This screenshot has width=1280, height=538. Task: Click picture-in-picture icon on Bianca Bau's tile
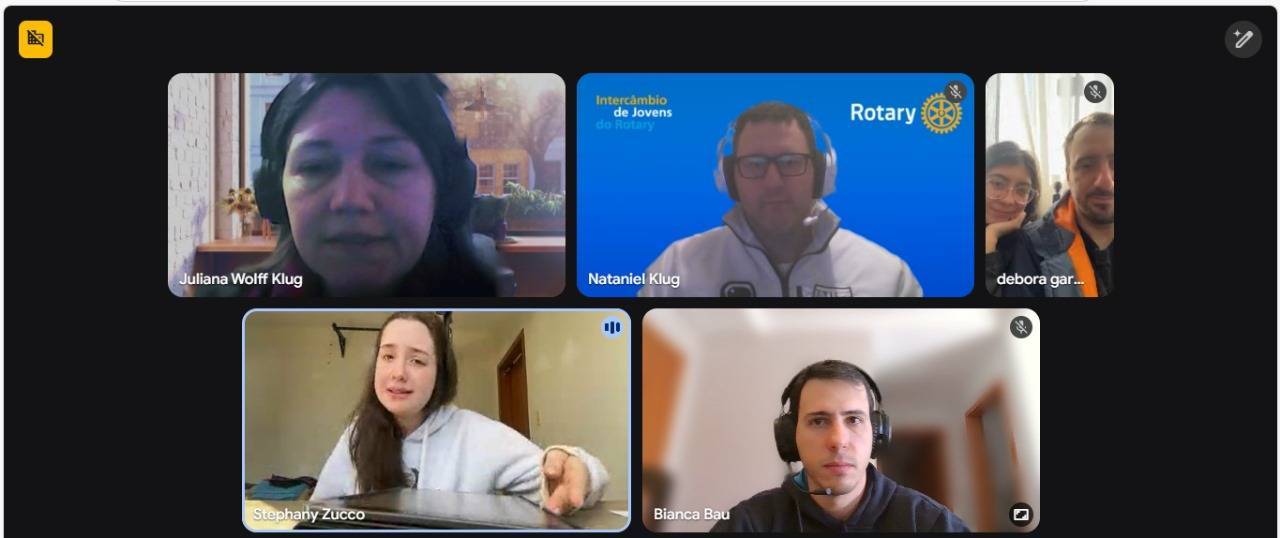point(1020,515)
